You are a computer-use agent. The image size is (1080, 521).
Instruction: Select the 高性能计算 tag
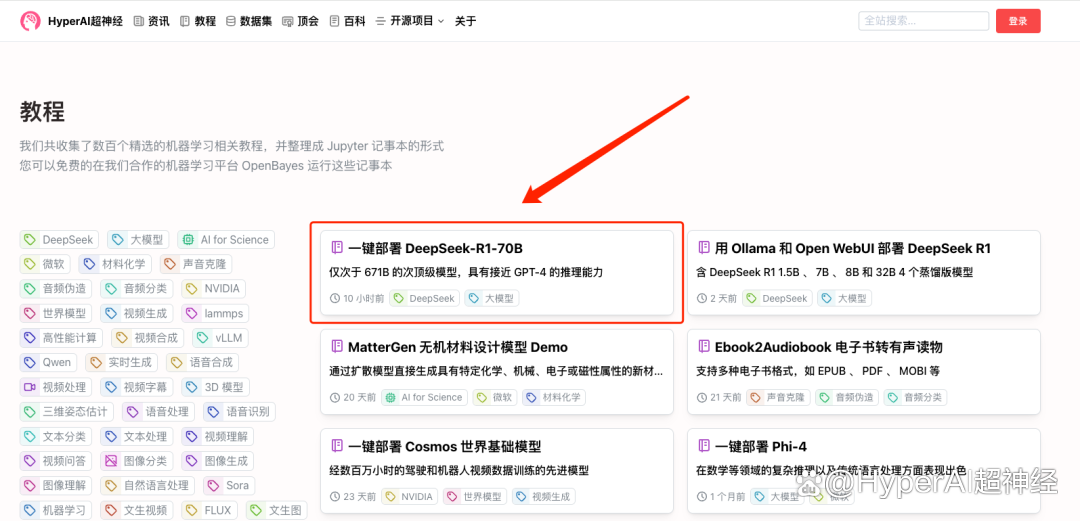62,338
